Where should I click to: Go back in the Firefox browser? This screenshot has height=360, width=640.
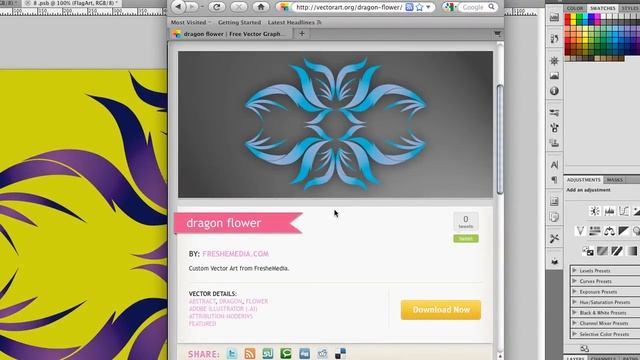[178, 7]
